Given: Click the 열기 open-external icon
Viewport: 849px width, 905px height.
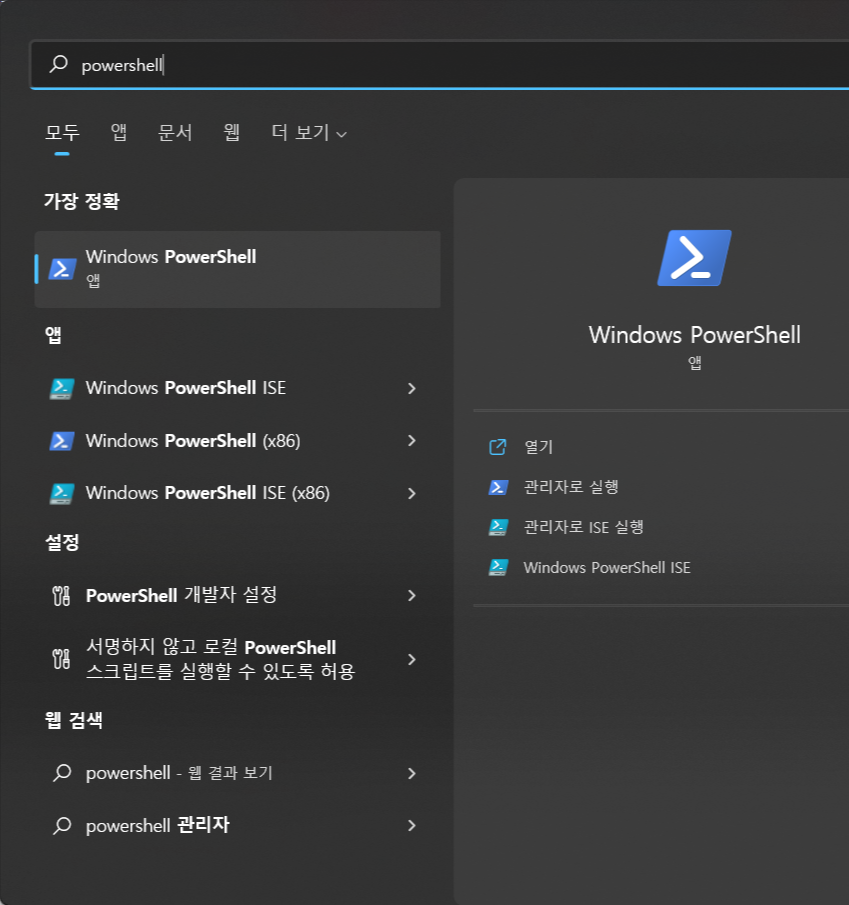Looking at the screenshot, I should 498,447.
